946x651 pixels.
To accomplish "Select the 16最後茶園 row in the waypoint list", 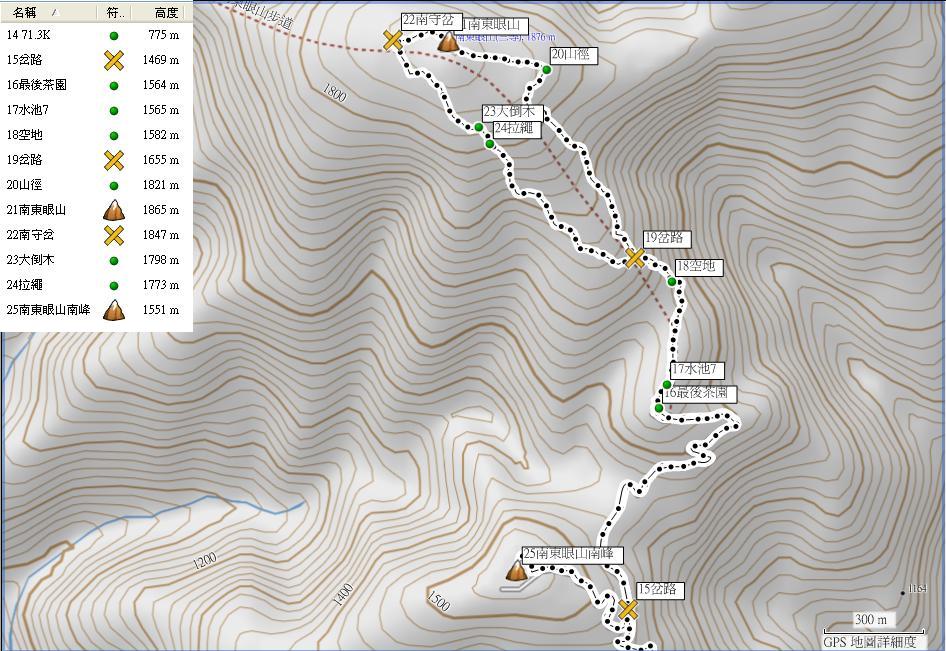I will tap(96, 85).
